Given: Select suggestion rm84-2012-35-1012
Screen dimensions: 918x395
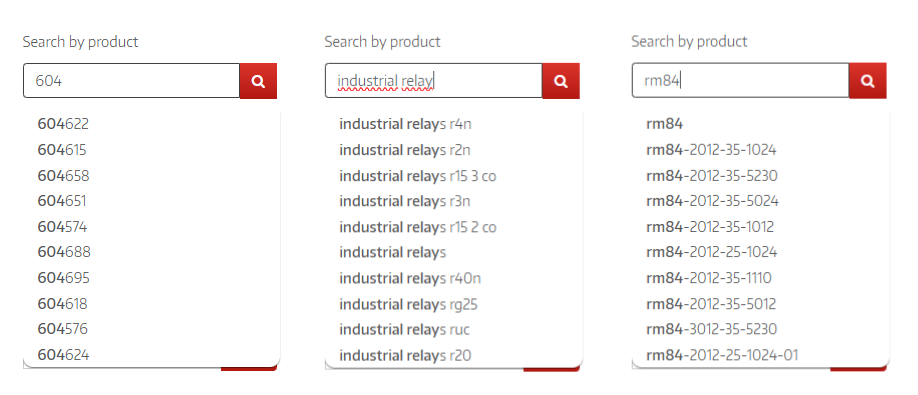Looking at the screenshot, I should [x=710, y=226].
